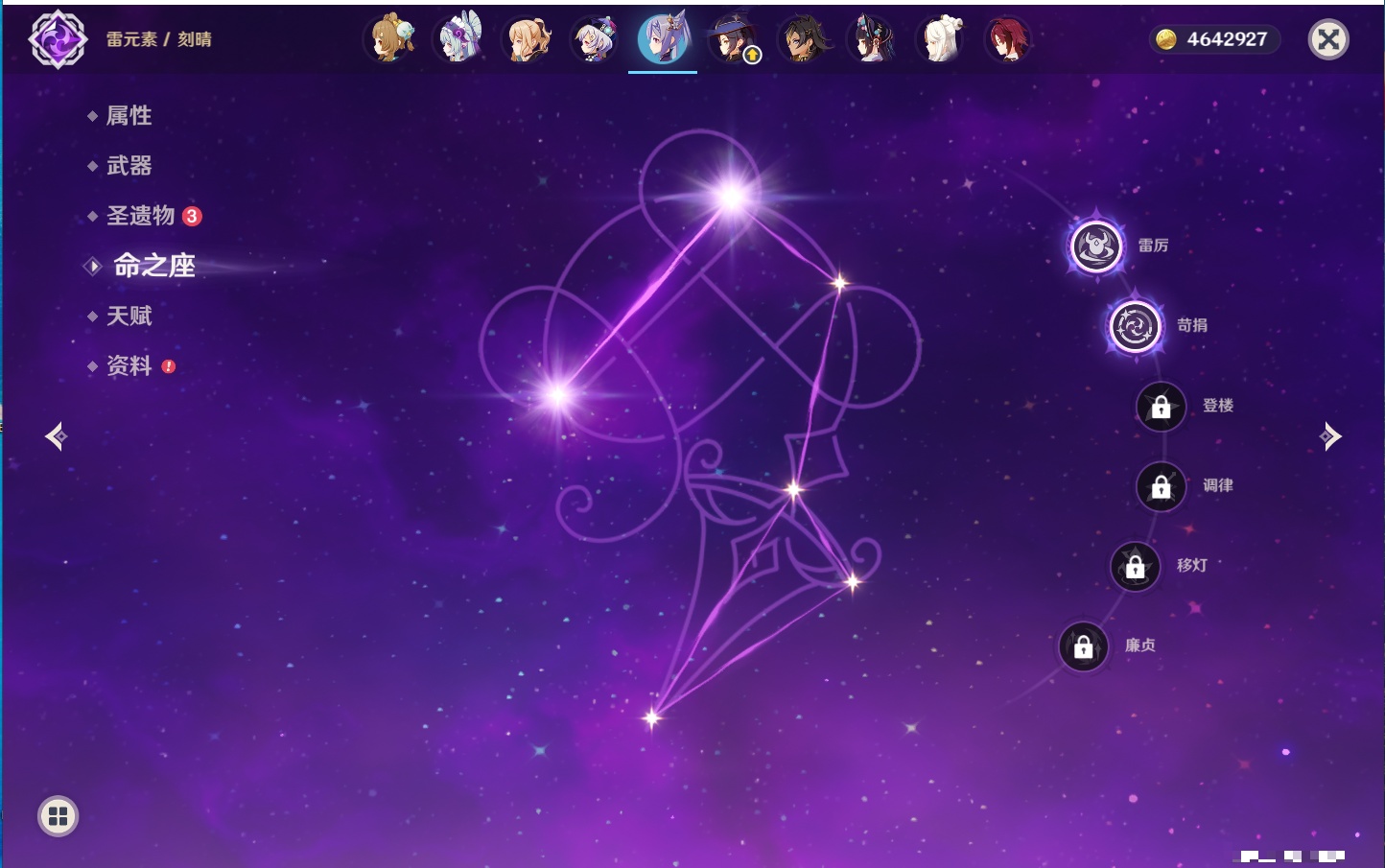Select the avatar with the yellow upgrade arrow
The image size is (1385, 868).
point(734,39)
